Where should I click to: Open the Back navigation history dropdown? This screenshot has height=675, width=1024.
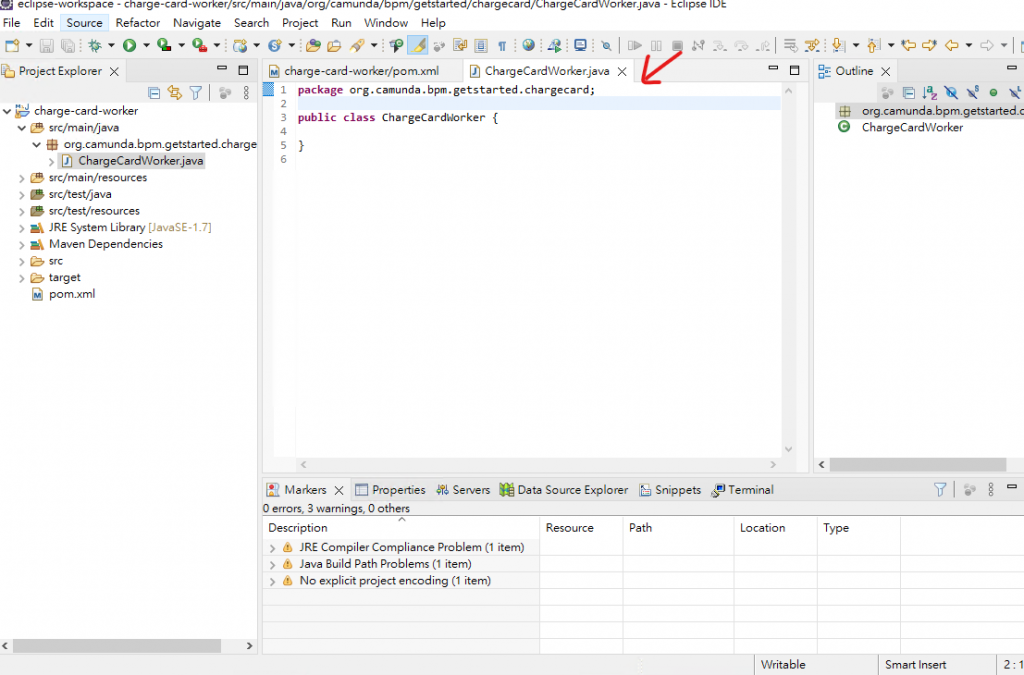tap(968, 46)
